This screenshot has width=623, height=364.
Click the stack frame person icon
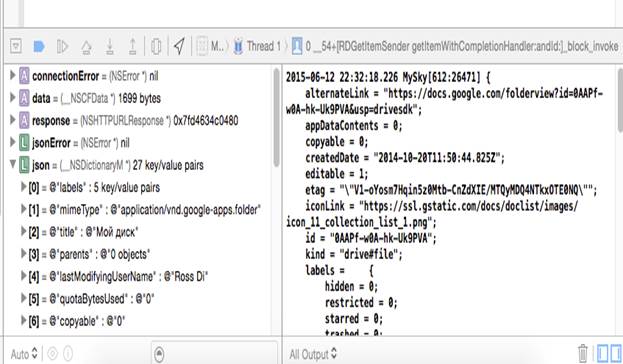pos(297,46)
